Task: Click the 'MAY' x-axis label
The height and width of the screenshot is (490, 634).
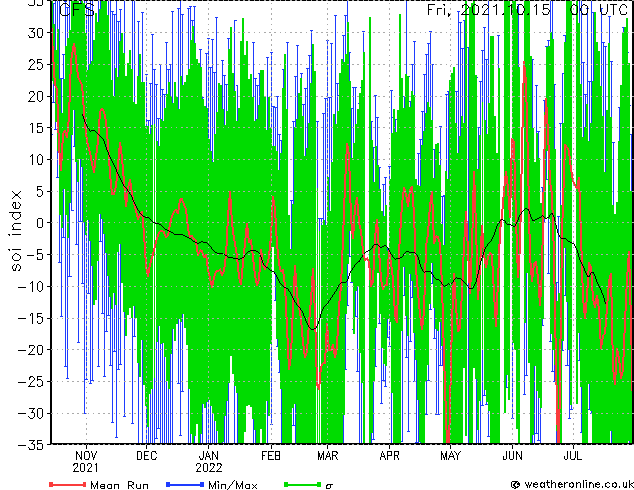Action: click(450, 456)
